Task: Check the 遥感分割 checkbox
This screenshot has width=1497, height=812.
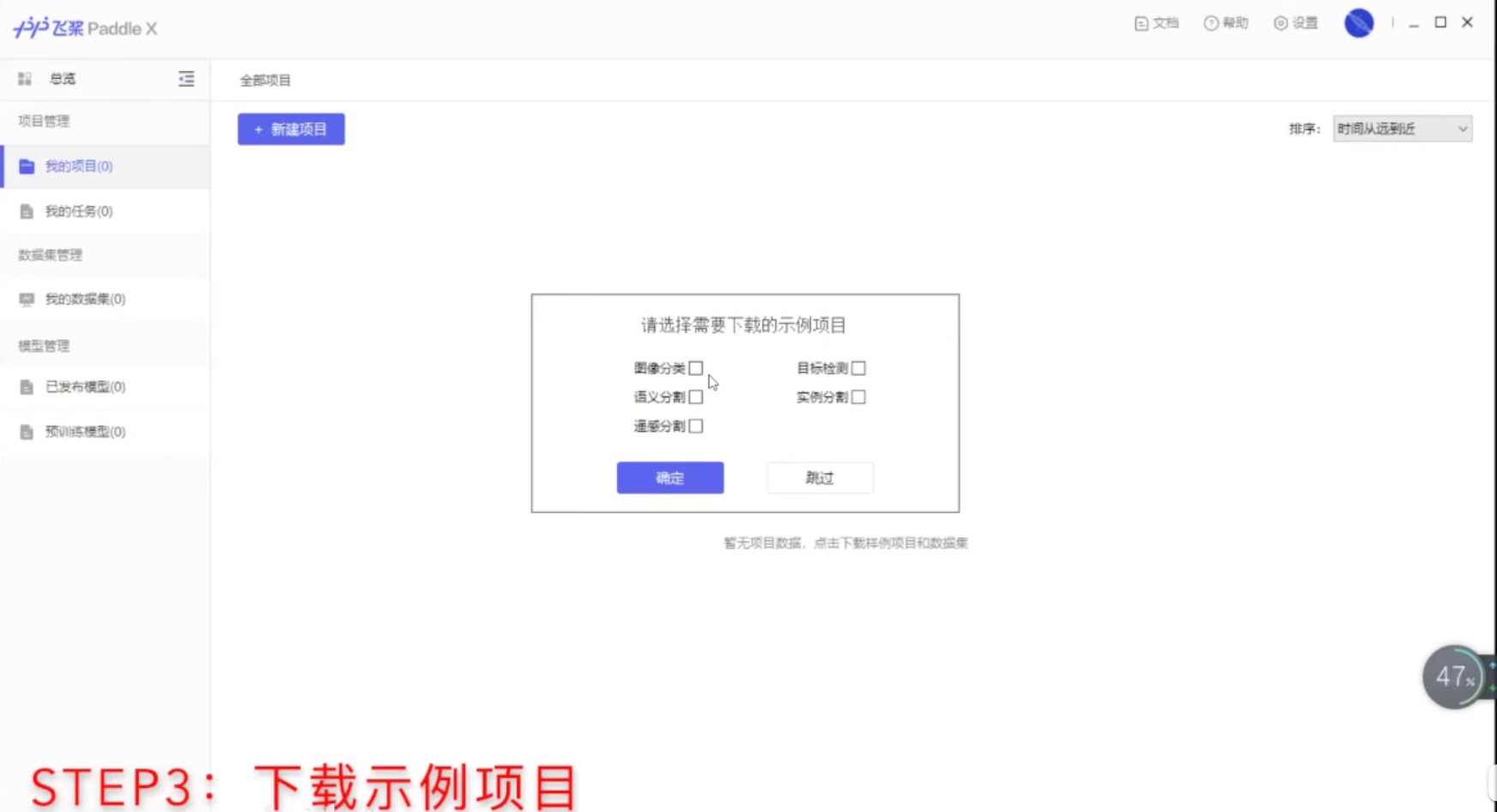Action: (x=696, y=426)
